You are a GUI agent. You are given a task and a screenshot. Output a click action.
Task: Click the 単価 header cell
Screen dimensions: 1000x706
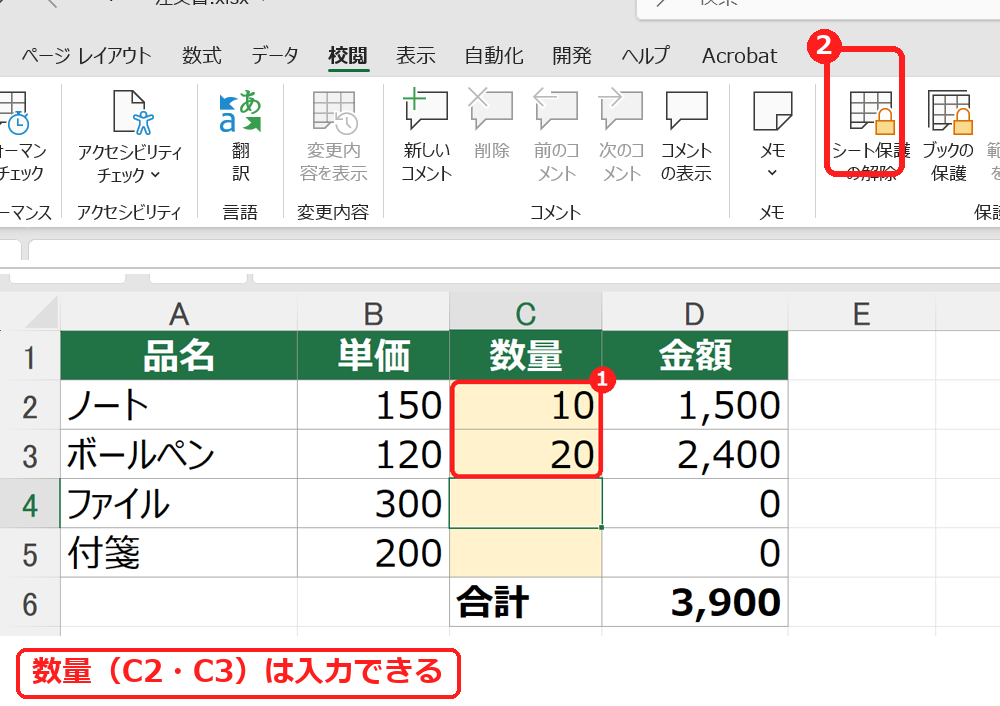373,355
